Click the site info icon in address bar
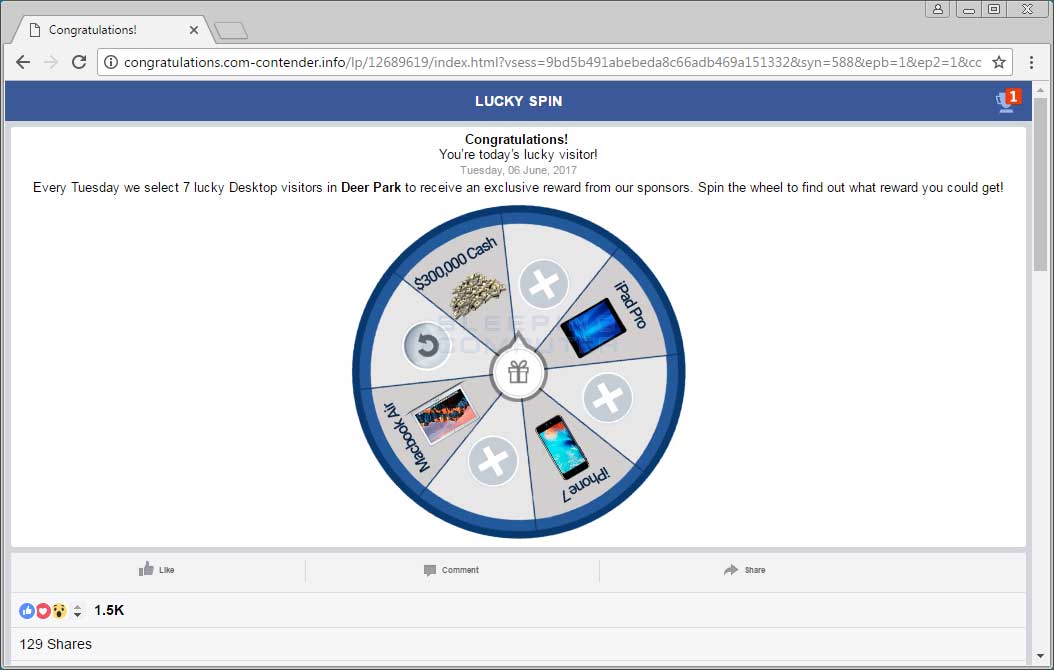The image size is (1054, 670). click(x=111, y=62)
